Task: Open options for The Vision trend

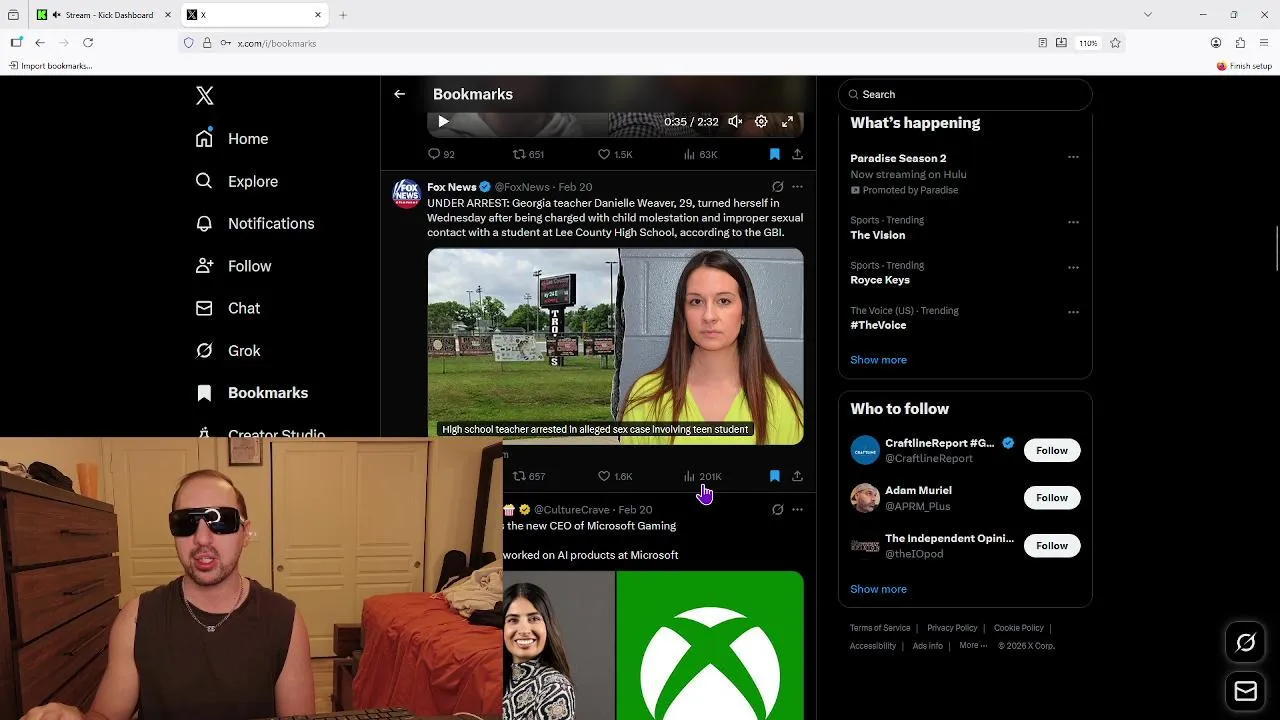Action: pyautogui.click(x=1073, y=222)
